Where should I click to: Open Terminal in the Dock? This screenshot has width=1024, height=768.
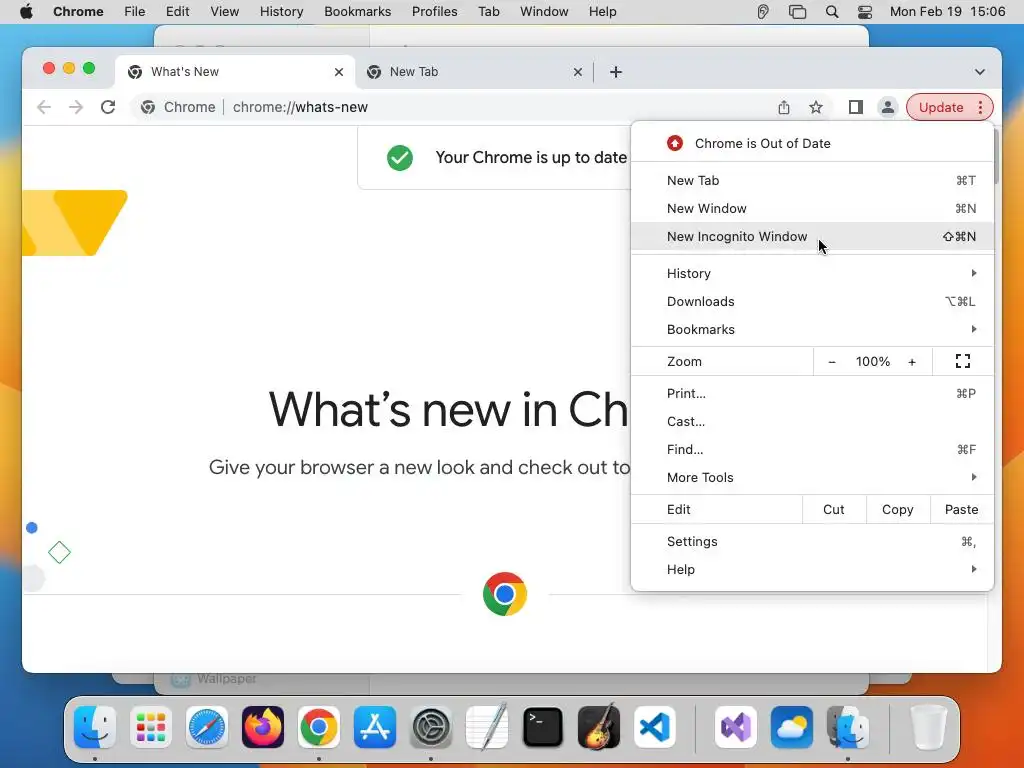tap(543, 727)
